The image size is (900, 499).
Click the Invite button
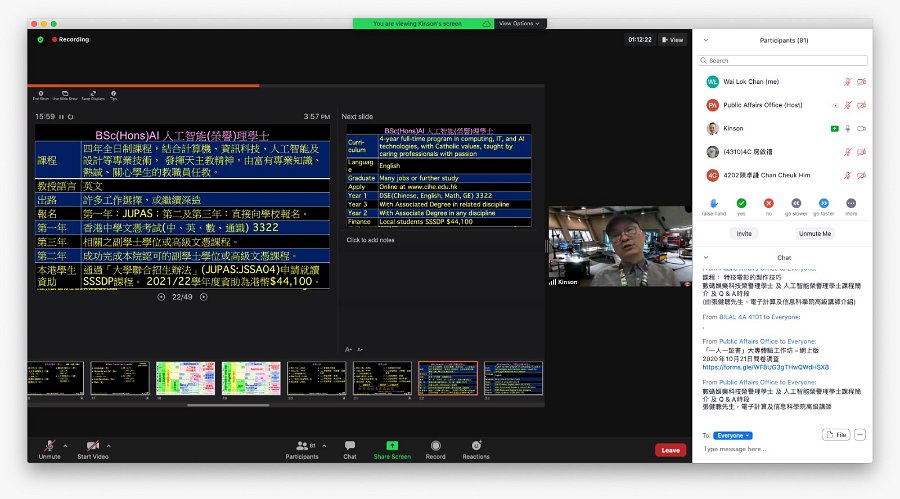[x=744, y=234]
